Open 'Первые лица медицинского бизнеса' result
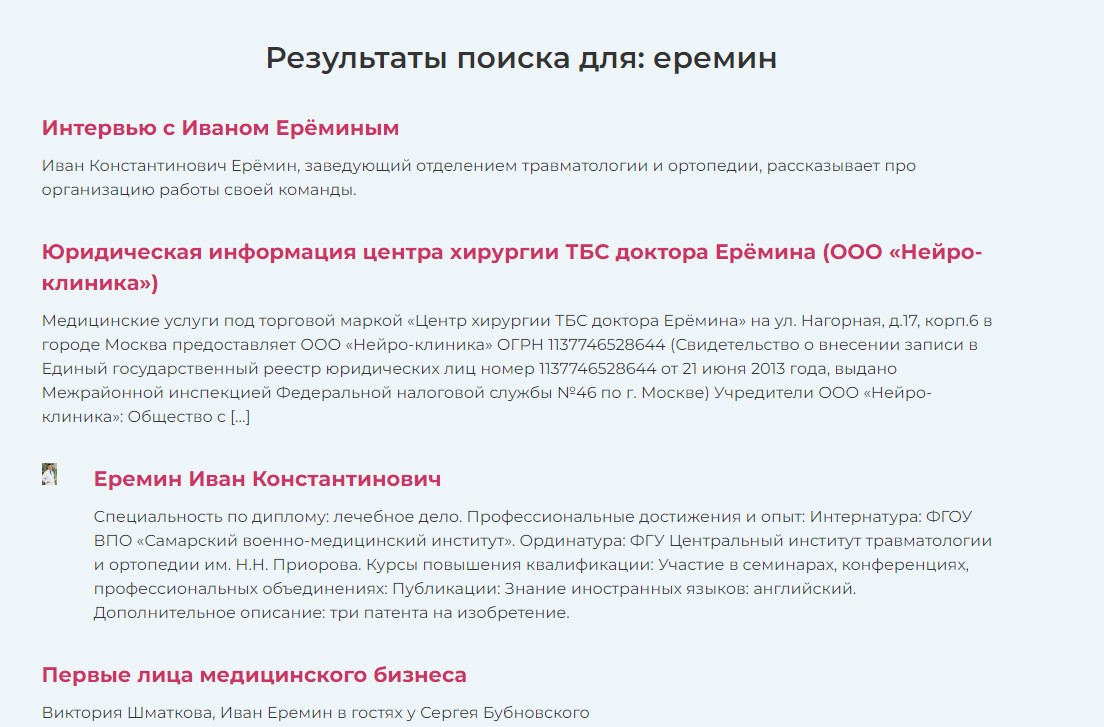Image resolution: width=1104 pixels, height=727 pixels. point(254,675)
